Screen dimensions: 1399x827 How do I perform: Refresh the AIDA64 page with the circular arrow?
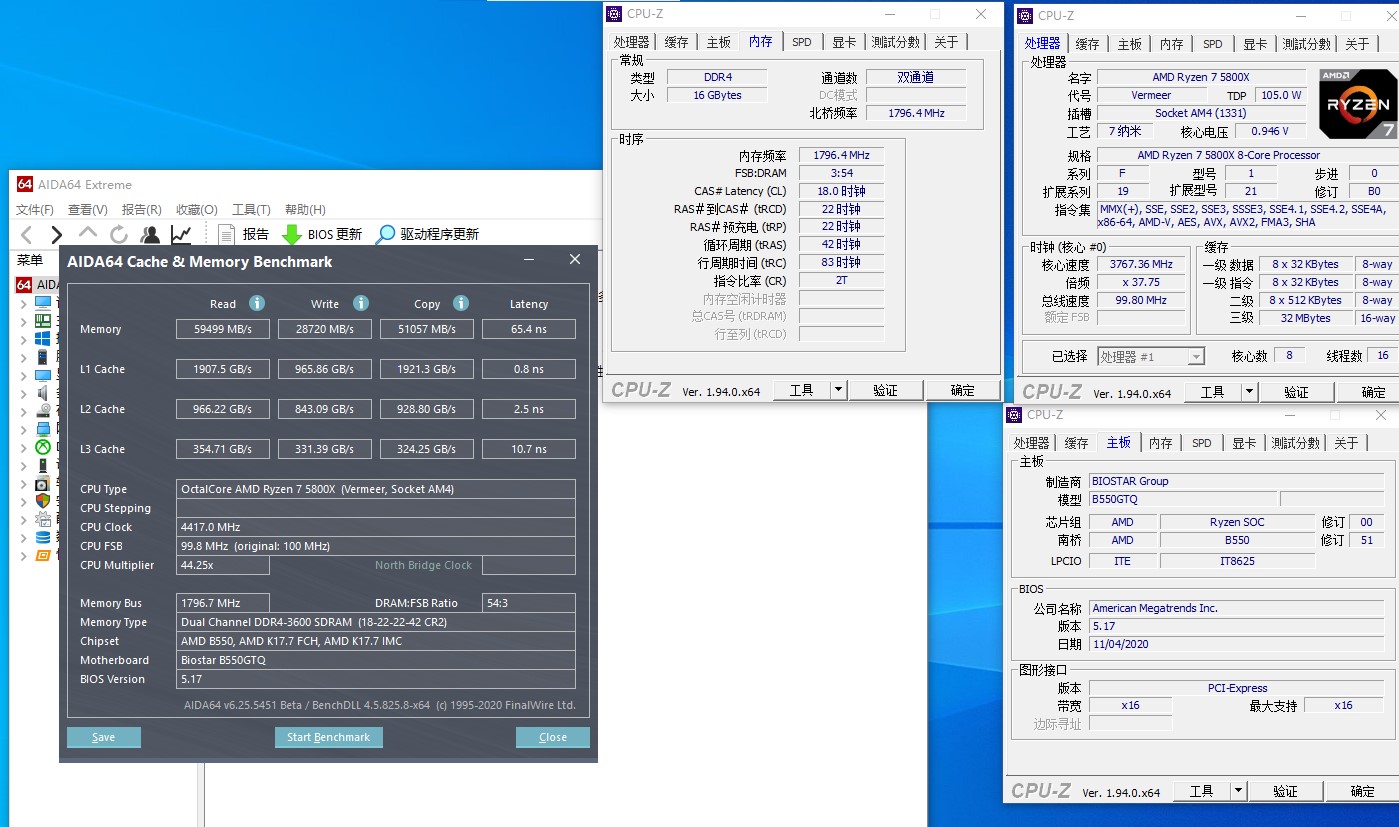click(119, 234)
